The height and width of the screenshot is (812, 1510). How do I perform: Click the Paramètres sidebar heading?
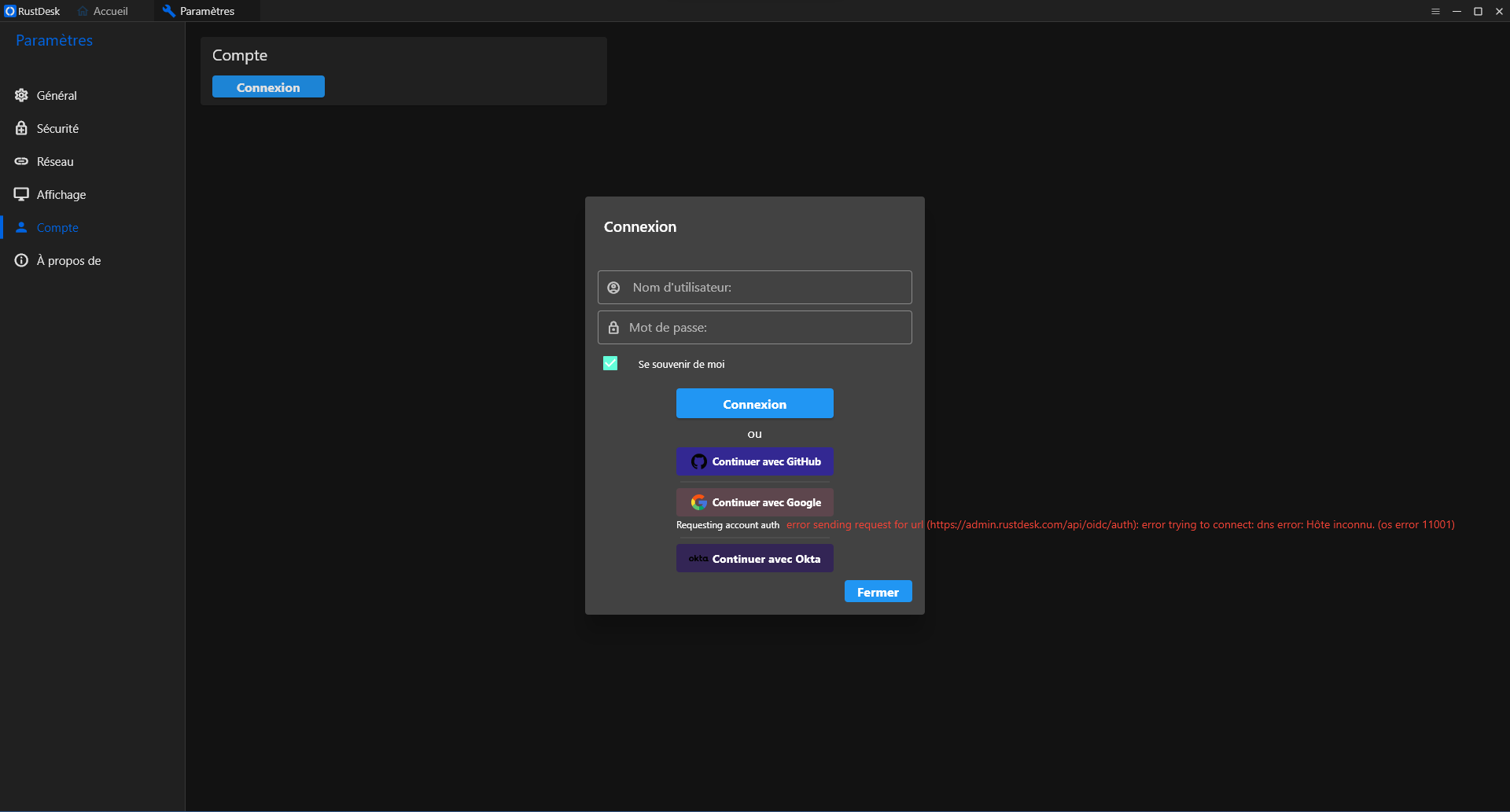(54, 40)
